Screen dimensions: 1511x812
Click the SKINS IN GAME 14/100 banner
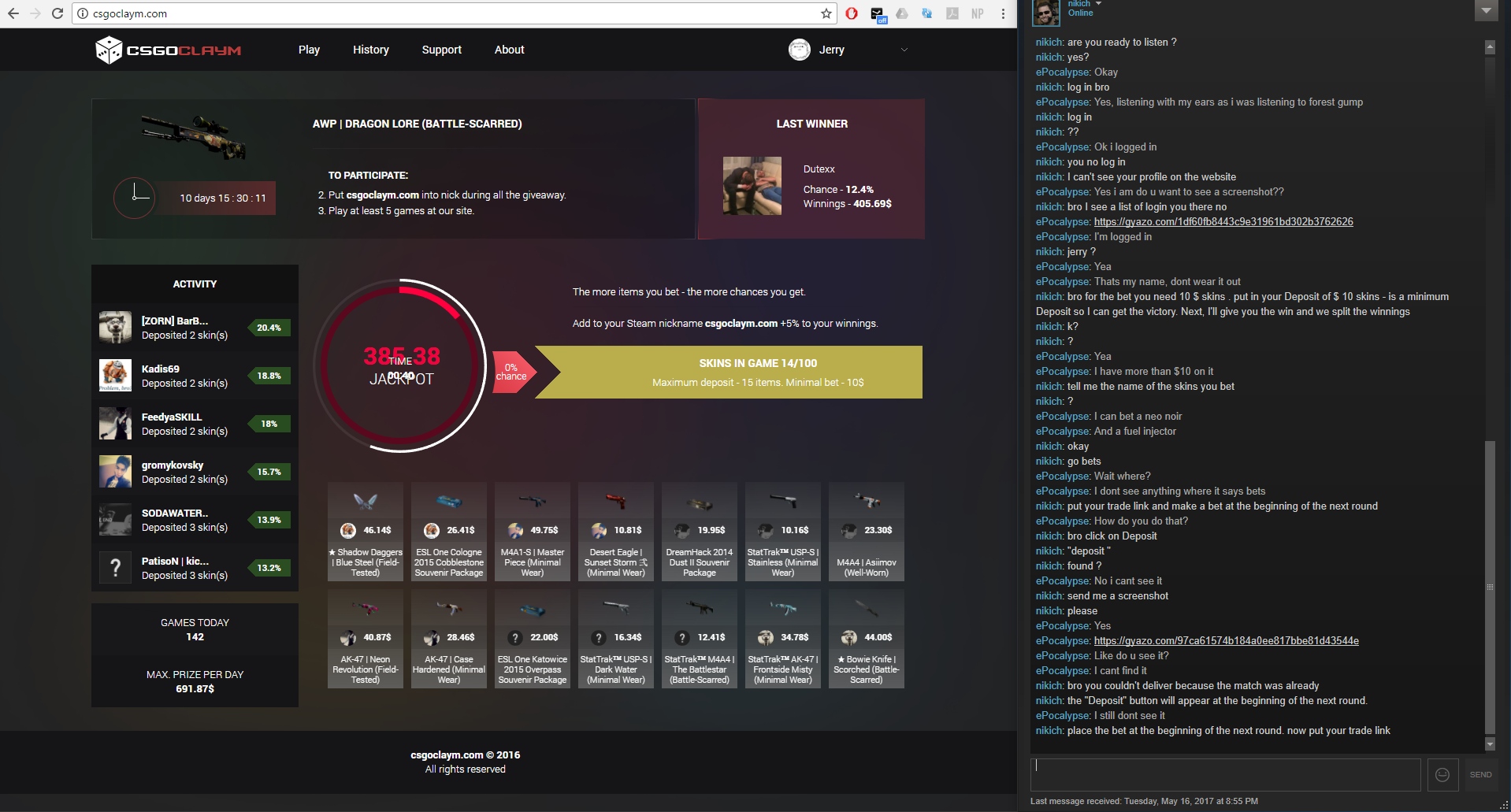pos(729,372)
